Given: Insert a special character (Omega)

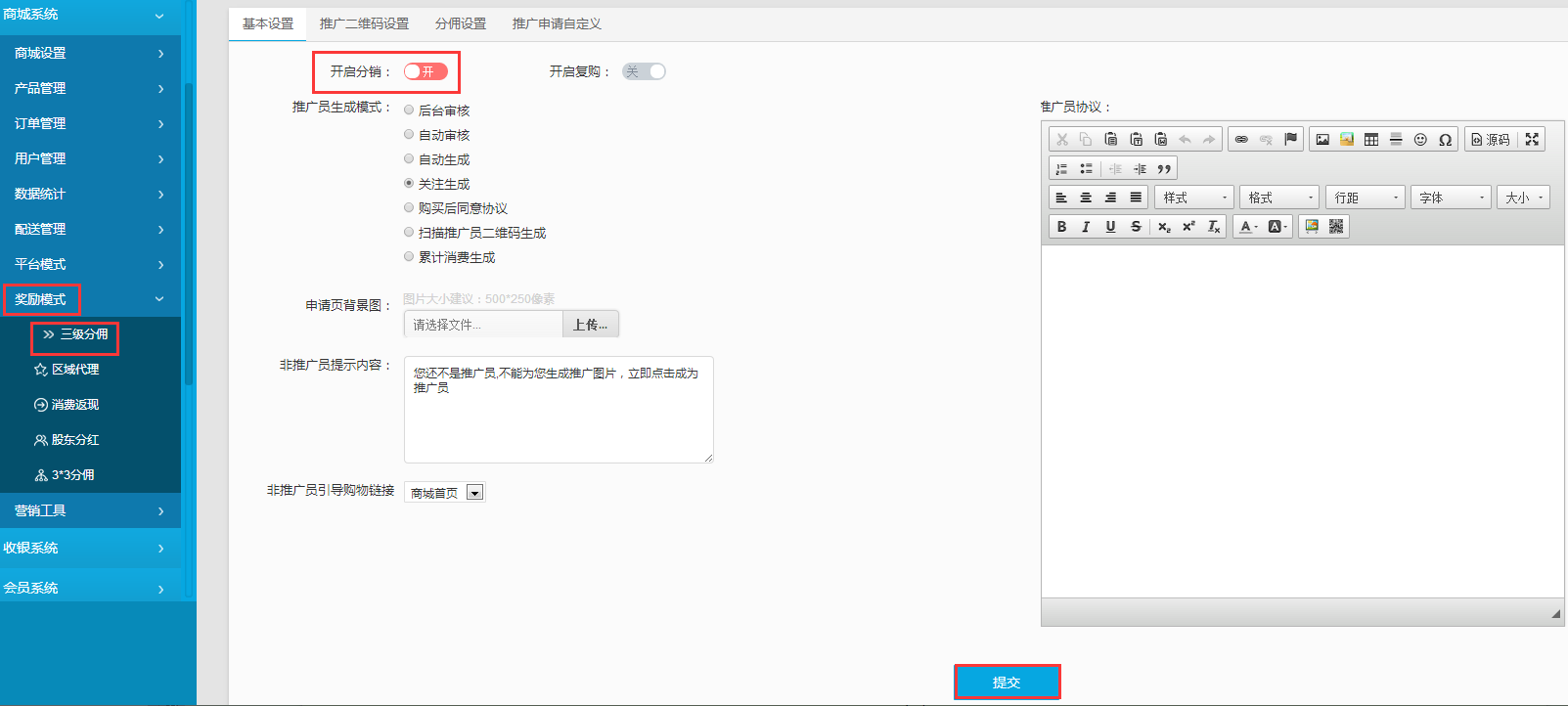Looking at the screenshot, I should [1445, 140].
